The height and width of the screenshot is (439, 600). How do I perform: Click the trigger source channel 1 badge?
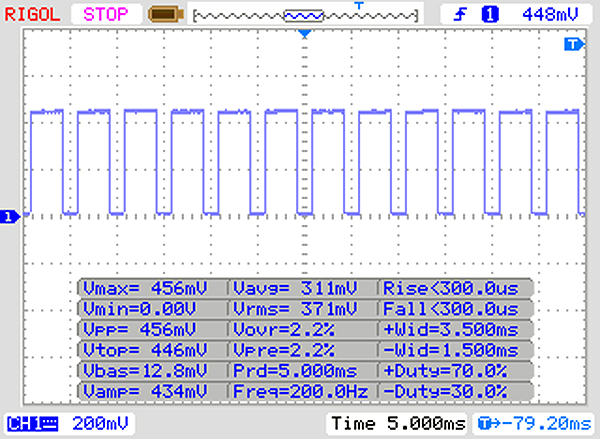click(x=490, y=15)
